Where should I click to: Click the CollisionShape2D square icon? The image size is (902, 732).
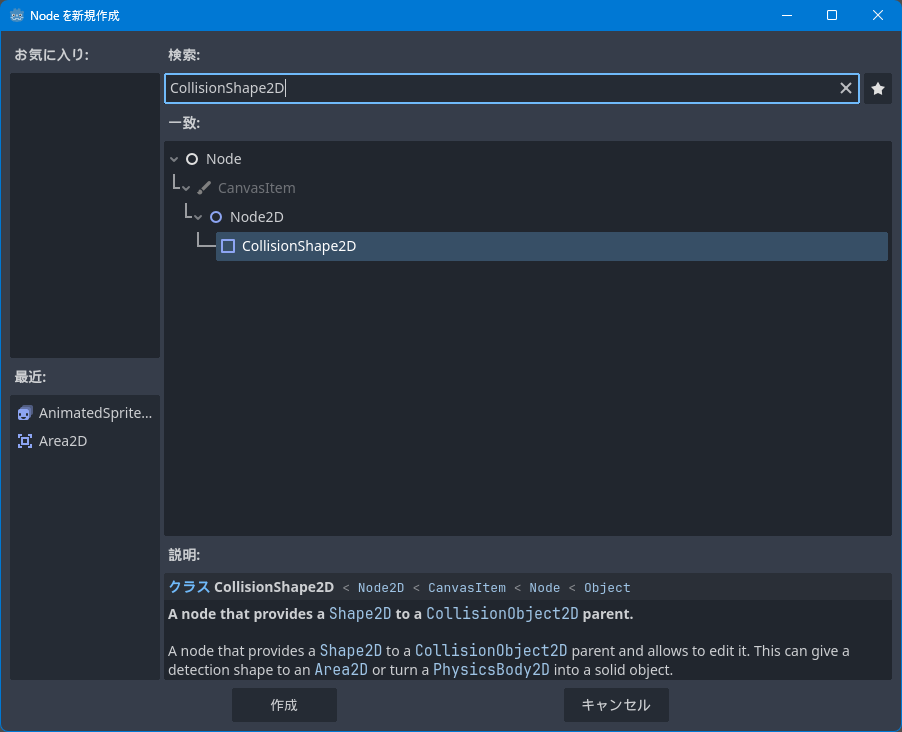pyautogui.click(x=228, y=246)
